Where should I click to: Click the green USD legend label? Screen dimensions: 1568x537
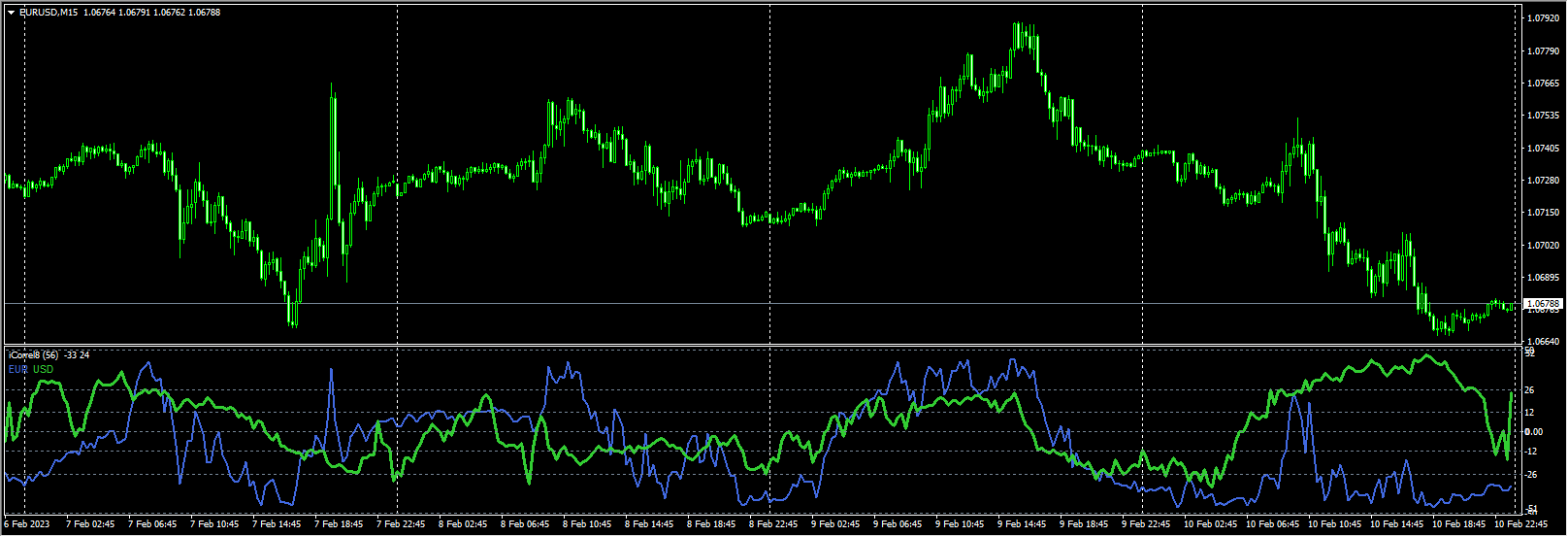[44, 369]
